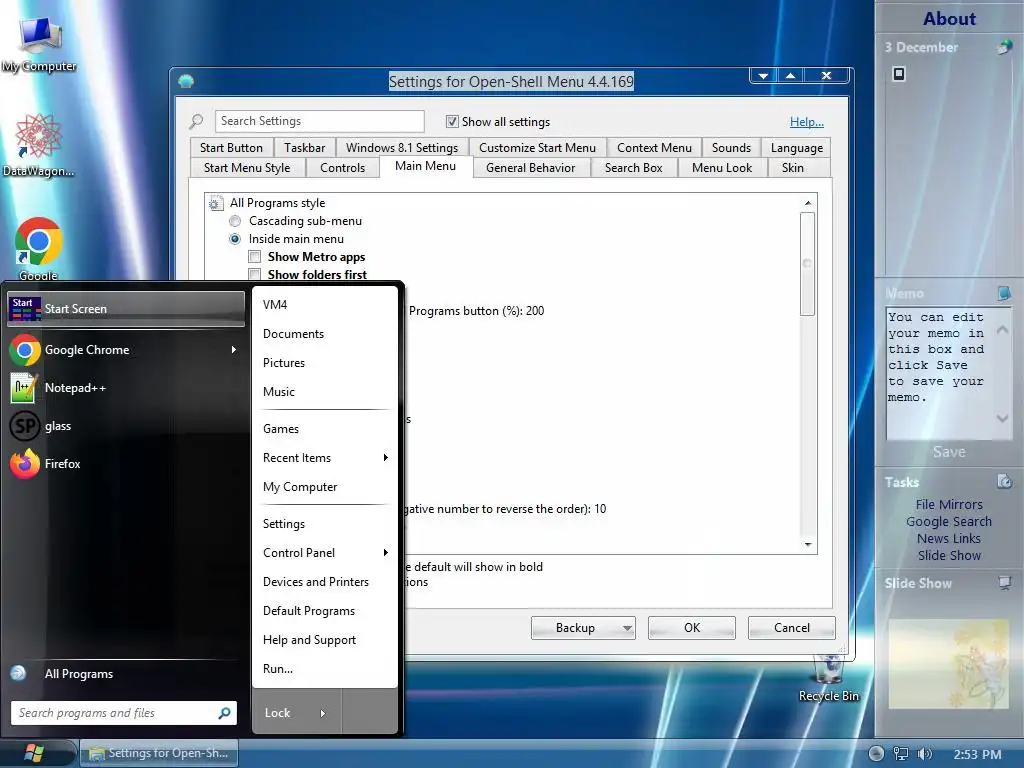Screen dimensions: 1024x768
Task: Expand Google Chrome jump list arrow
Action: pyautogui.click(x=234, y=350)
